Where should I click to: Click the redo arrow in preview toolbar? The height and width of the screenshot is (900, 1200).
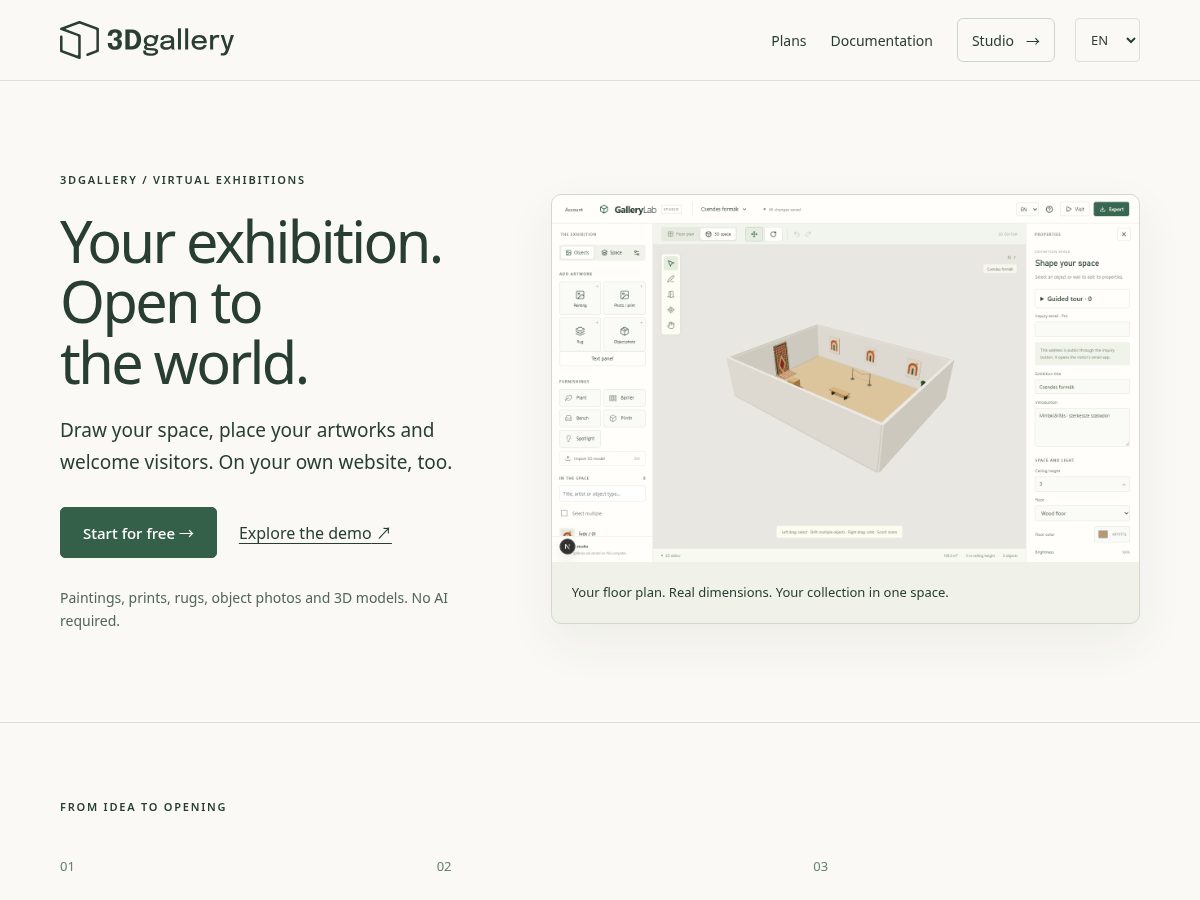pyautogui.click(x=808, y=234)
